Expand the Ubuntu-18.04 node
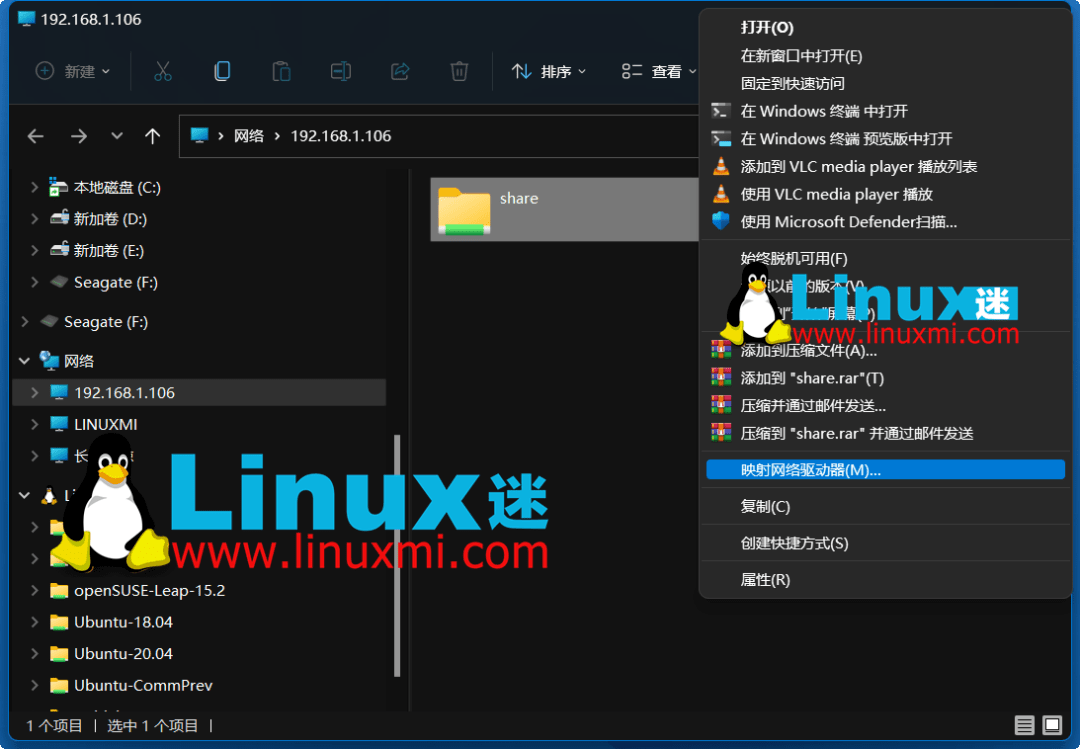This screenshot has height=749, width=1080. pyautogui.click(x=34, y=622)
